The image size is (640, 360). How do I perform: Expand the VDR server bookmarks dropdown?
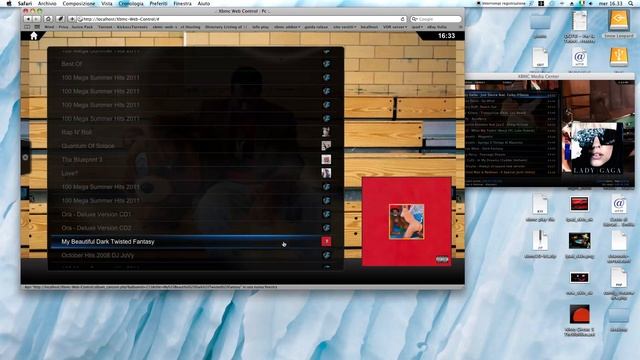point(395,27)
